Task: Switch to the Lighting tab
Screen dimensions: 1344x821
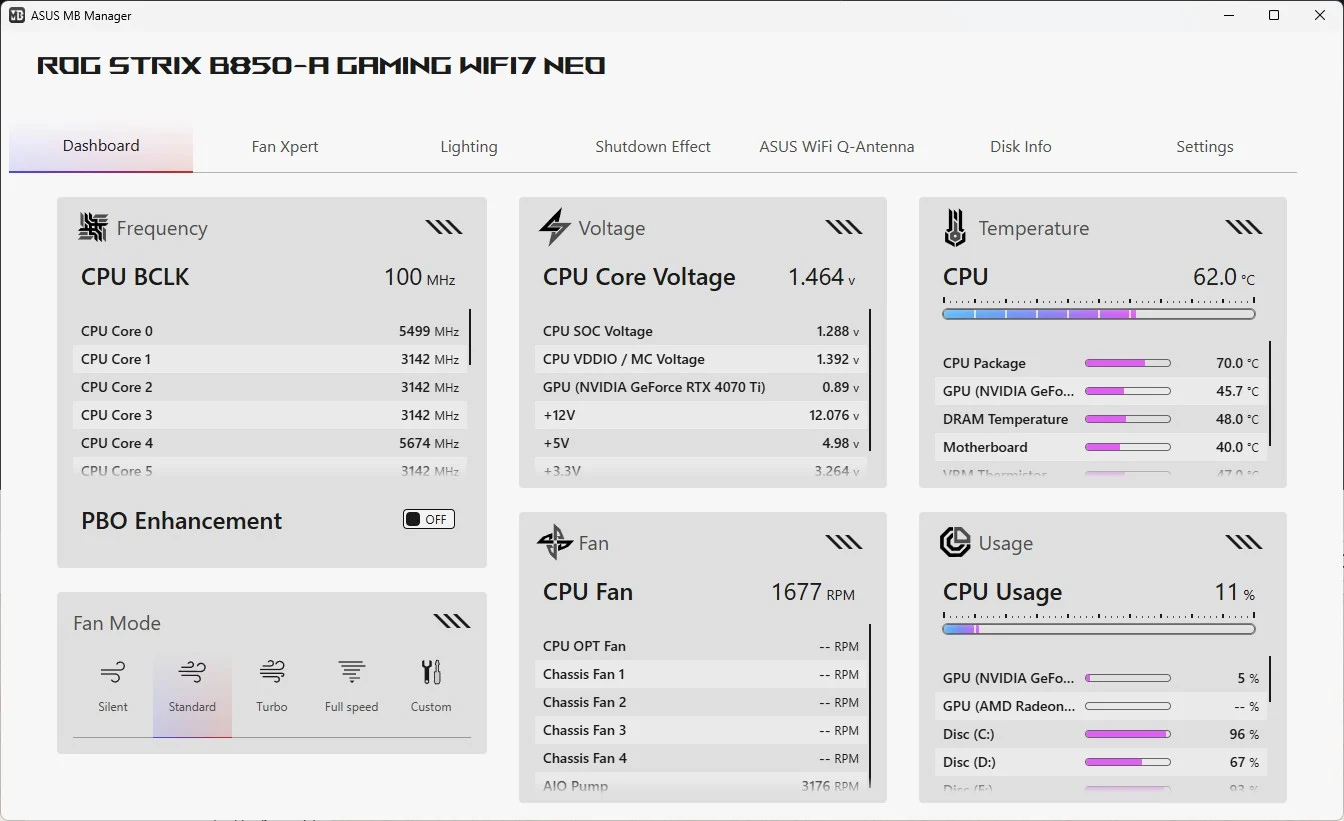Action: 469,146
